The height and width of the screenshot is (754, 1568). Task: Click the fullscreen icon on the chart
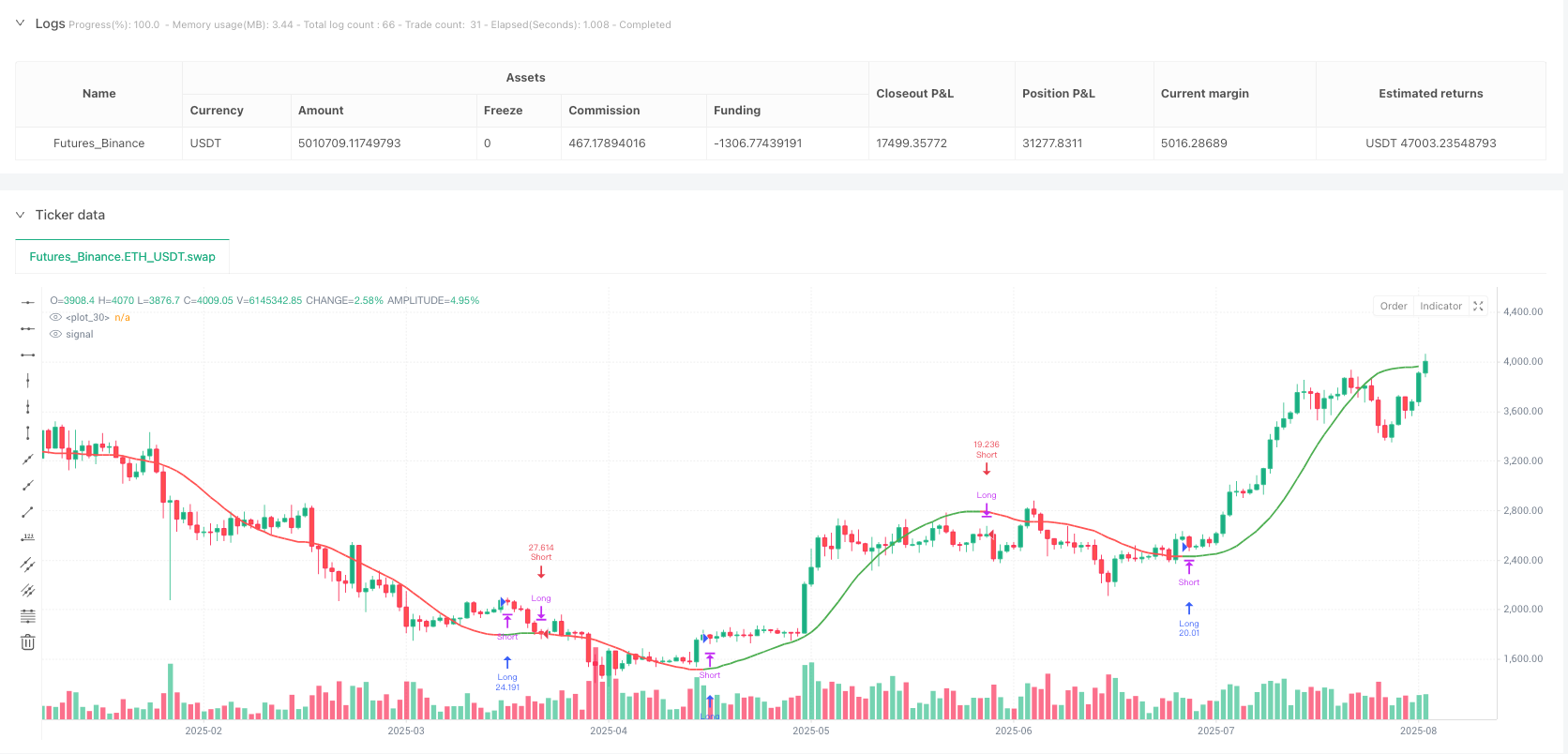click(1479, 306)
